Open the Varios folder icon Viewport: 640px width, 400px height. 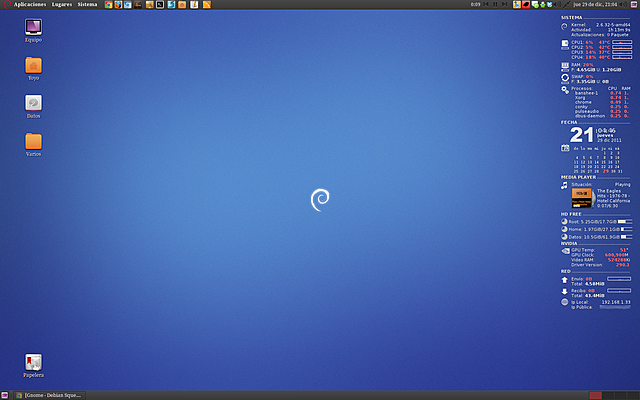(x=33, y=144)
